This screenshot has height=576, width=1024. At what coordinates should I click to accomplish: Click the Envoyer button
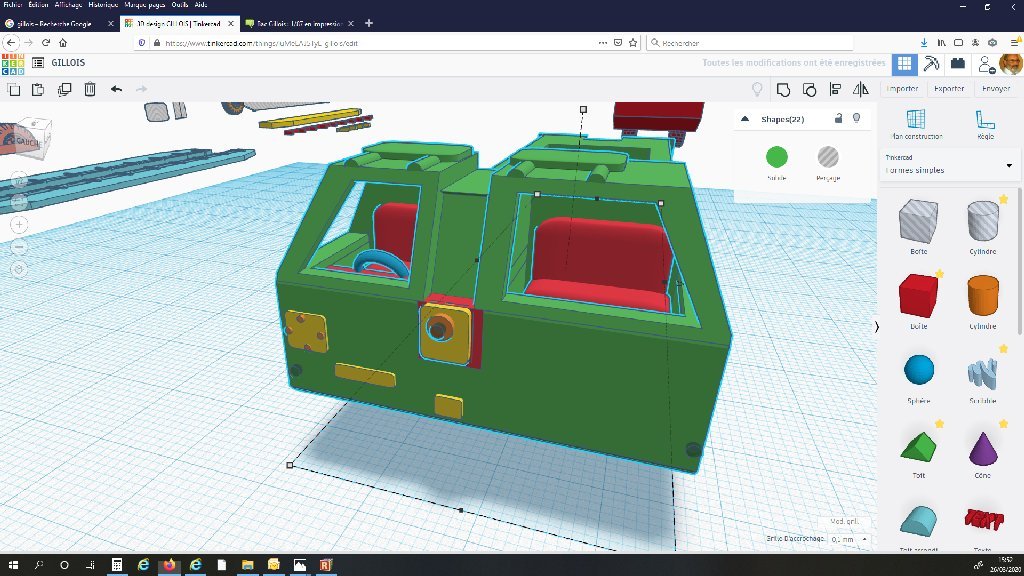tap(996, 89)
